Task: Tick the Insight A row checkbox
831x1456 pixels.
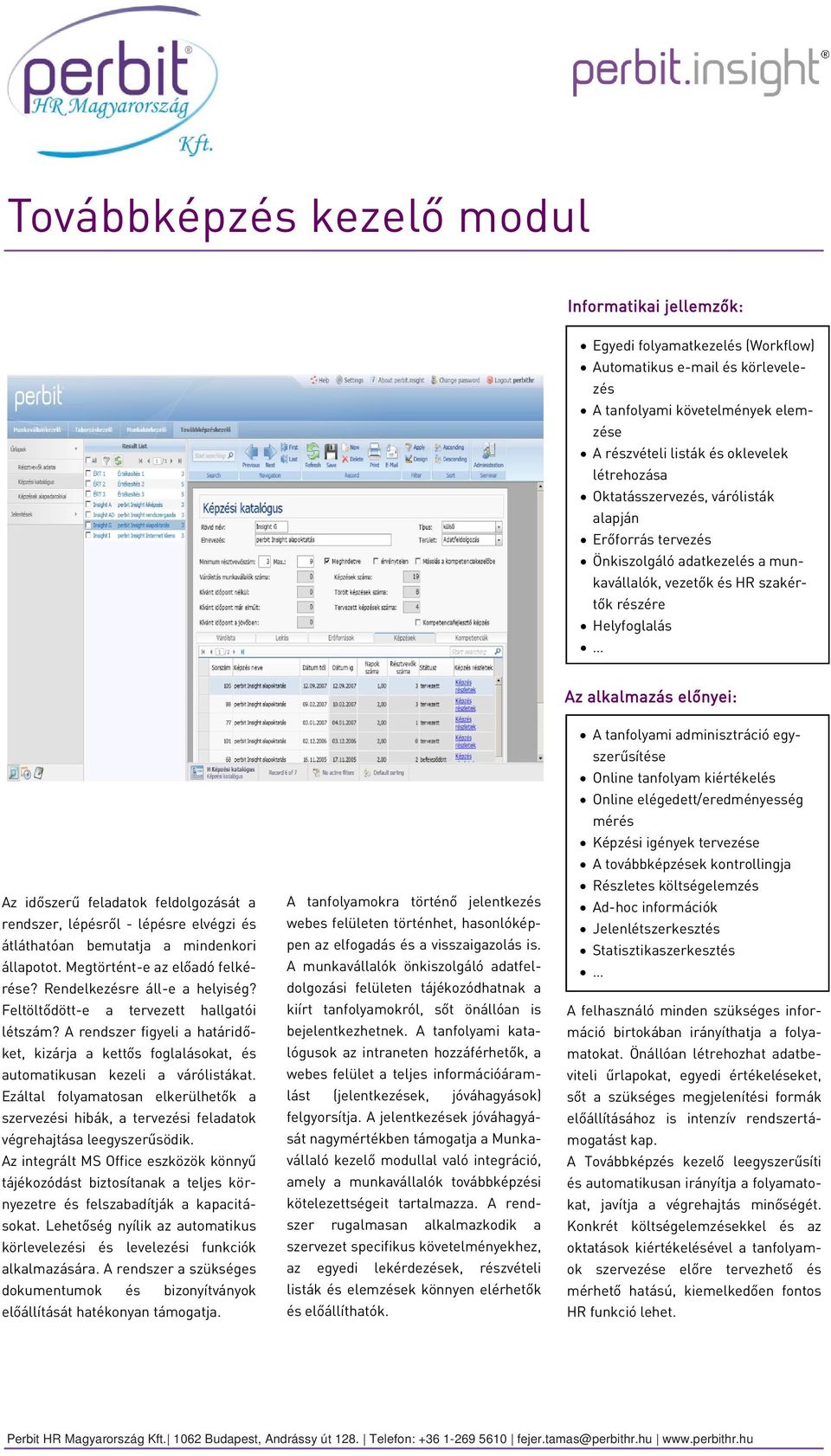Action: click(x=88, y=505)
